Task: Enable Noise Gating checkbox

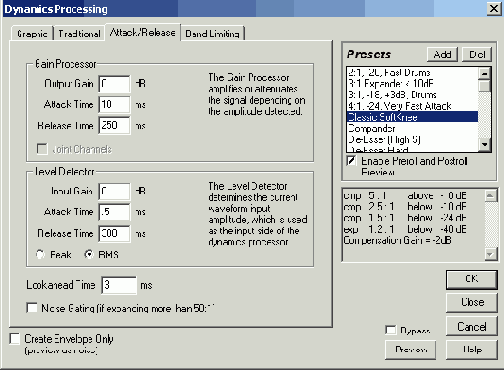Action: click(32, 307)
